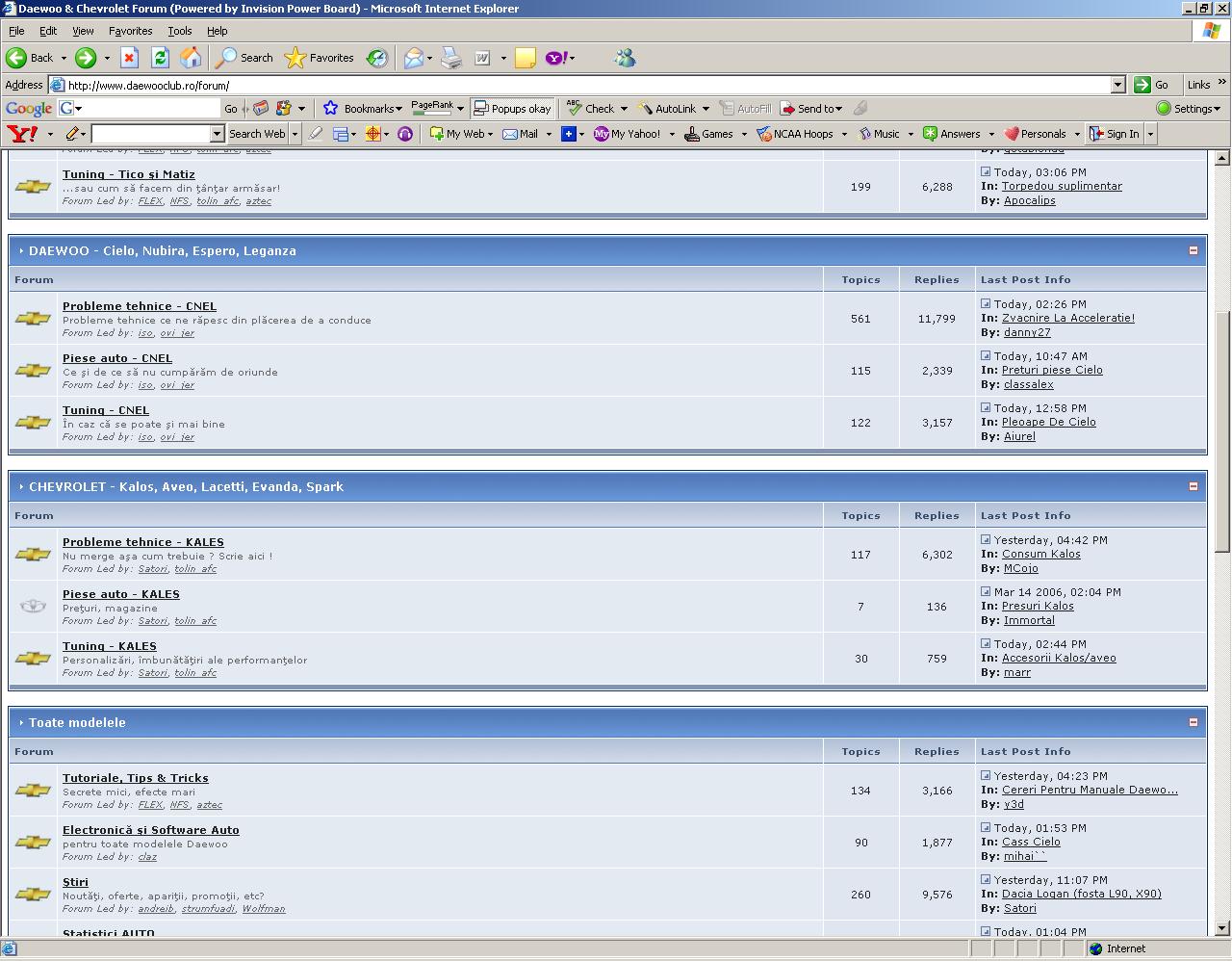This screenshot has height=961, width=1232.
Task: Click inside the Google toolbar search box
Action: pos(149,108)
